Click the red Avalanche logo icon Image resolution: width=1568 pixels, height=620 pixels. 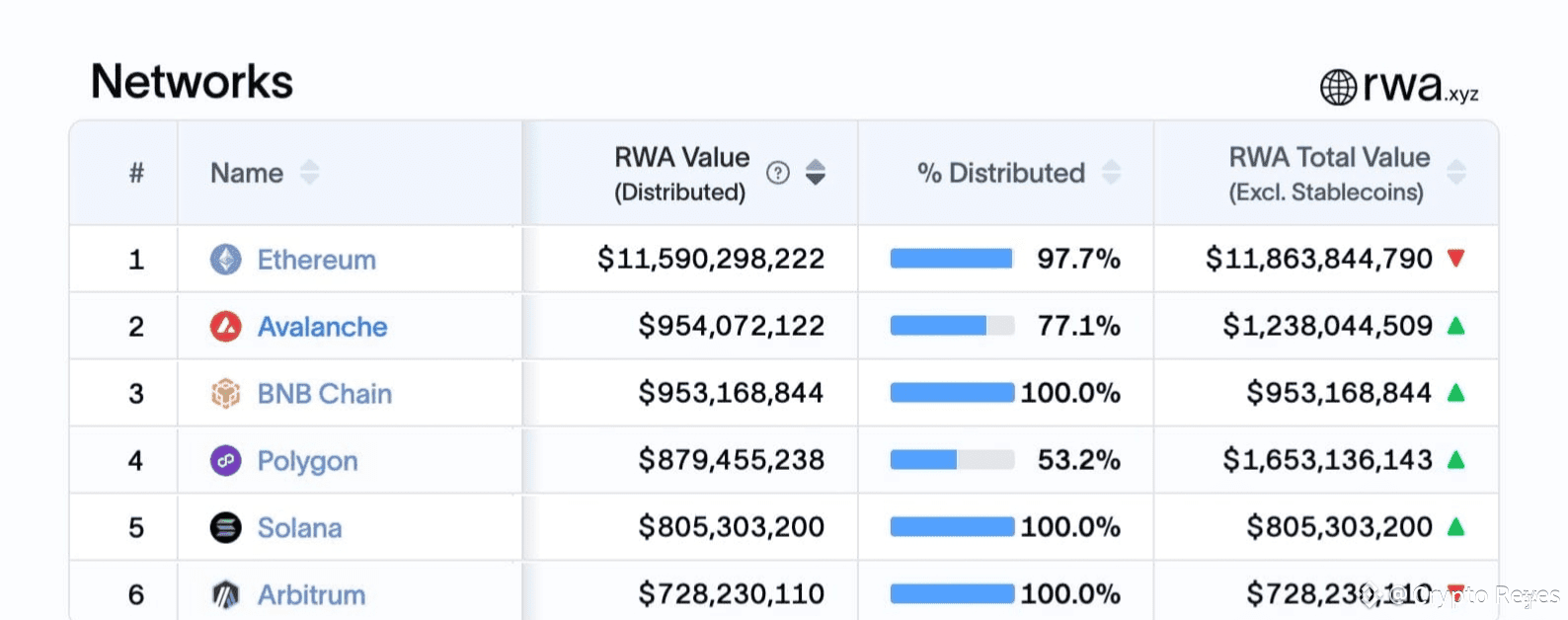point(226,327)
